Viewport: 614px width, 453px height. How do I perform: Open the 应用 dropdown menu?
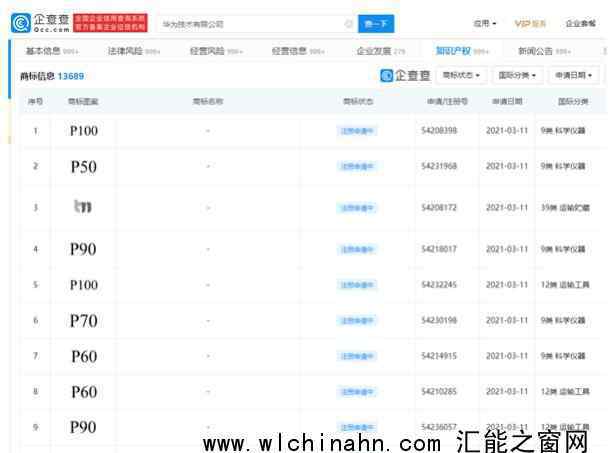[485, 23]
